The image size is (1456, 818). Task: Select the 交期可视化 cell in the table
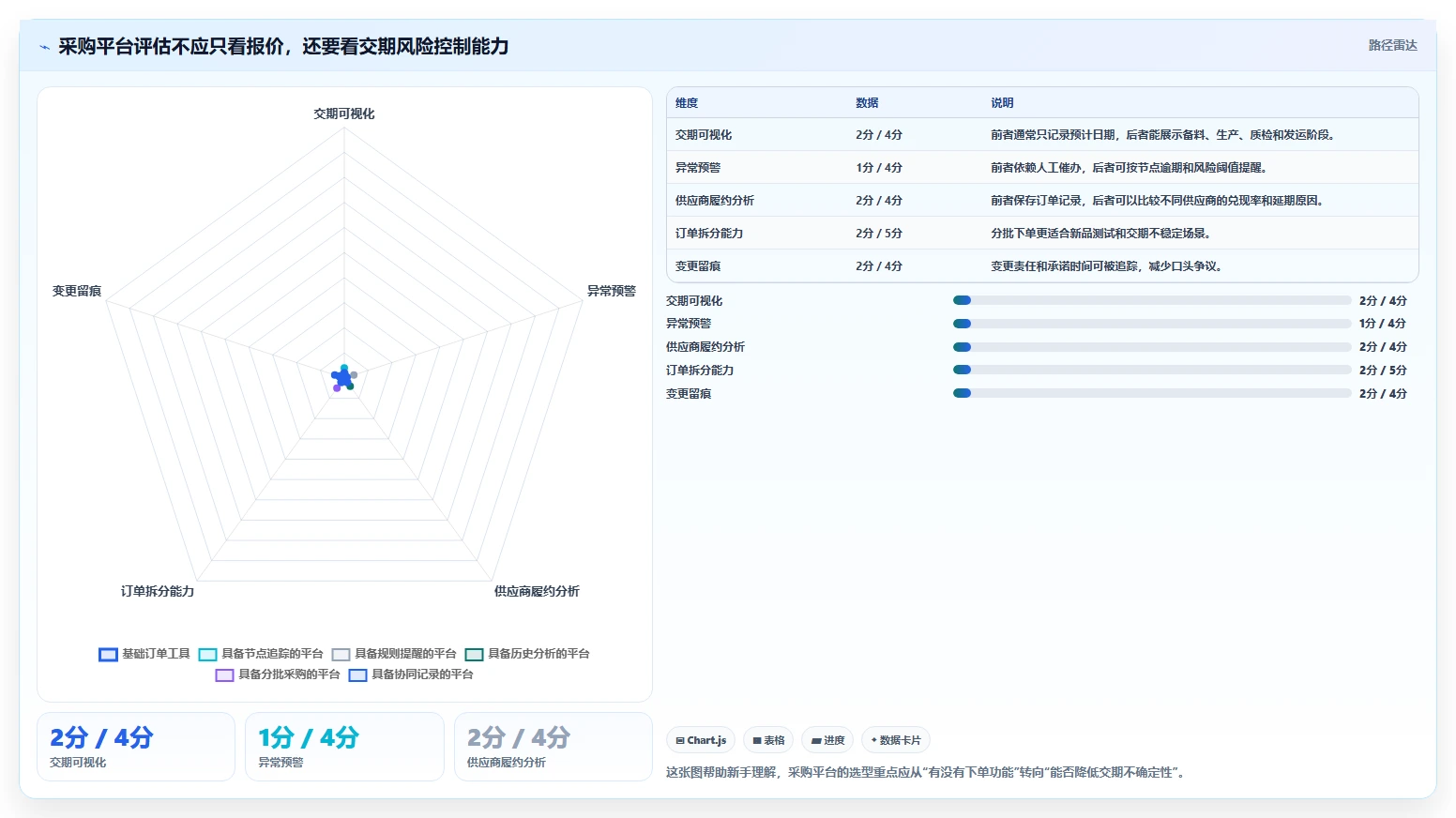click(704, 135)
